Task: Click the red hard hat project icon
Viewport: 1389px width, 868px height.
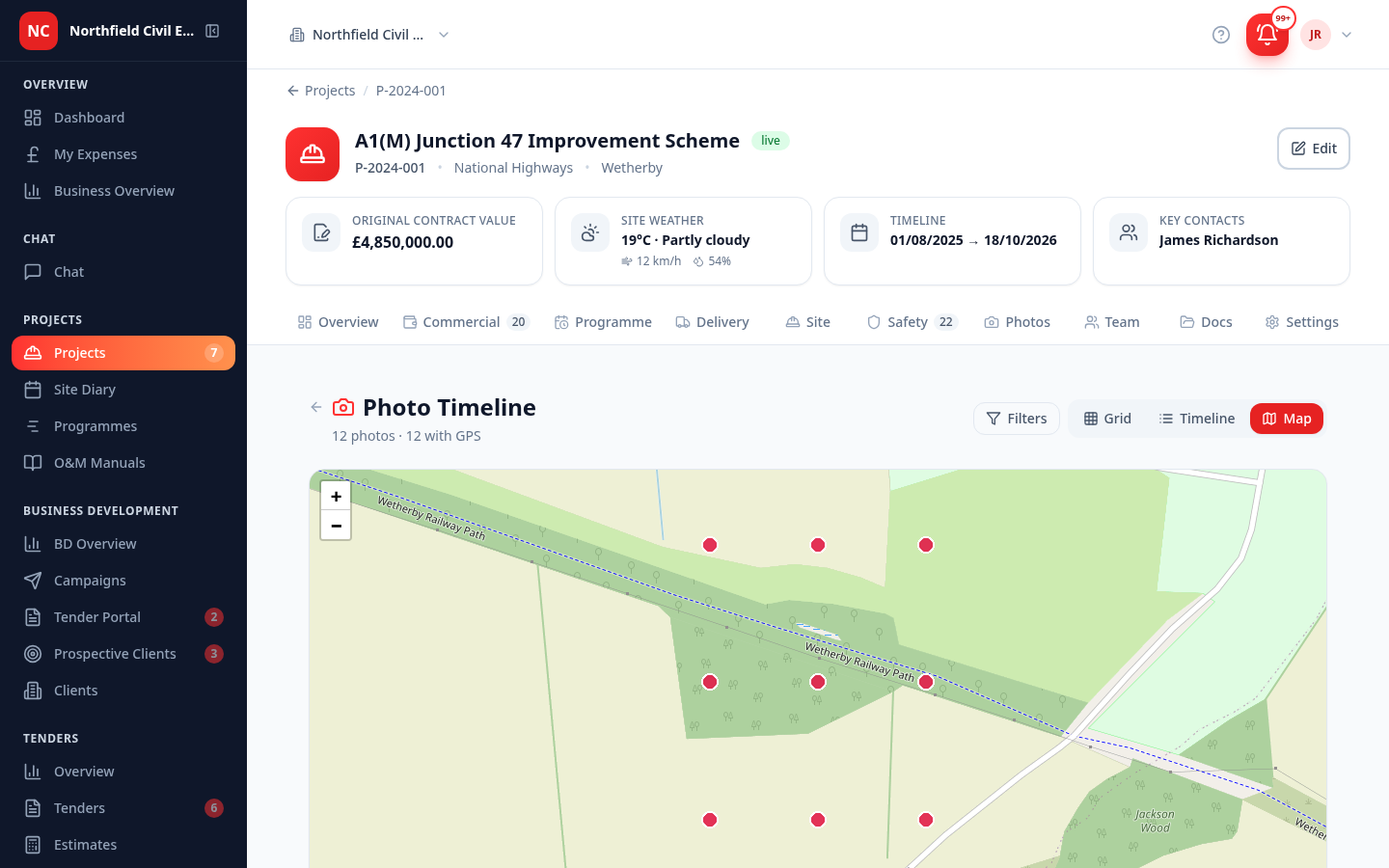Action: (x=313, y=154)
